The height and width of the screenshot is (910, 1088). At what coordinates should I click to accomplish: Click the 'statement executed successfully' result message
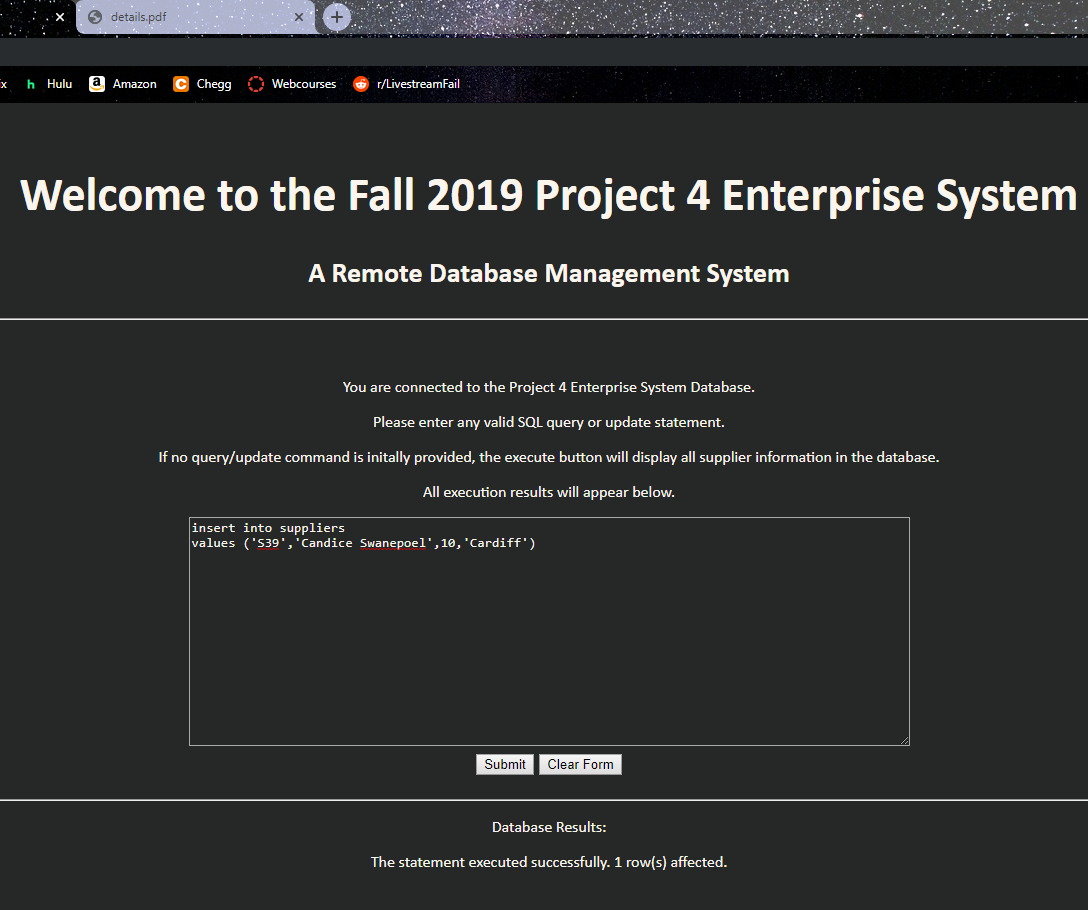549,861
